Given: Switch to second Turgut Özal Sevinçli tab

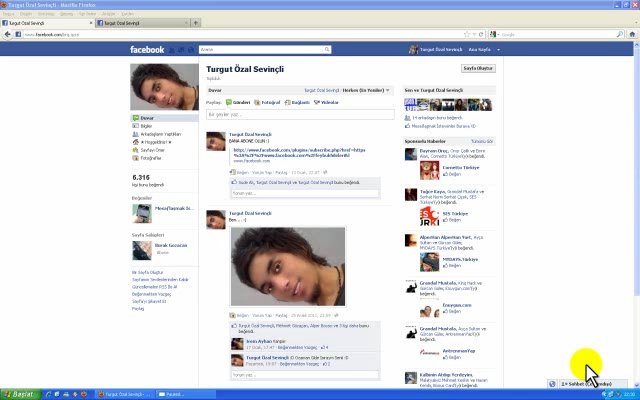Looking at the screenshot, I should 143,23.
